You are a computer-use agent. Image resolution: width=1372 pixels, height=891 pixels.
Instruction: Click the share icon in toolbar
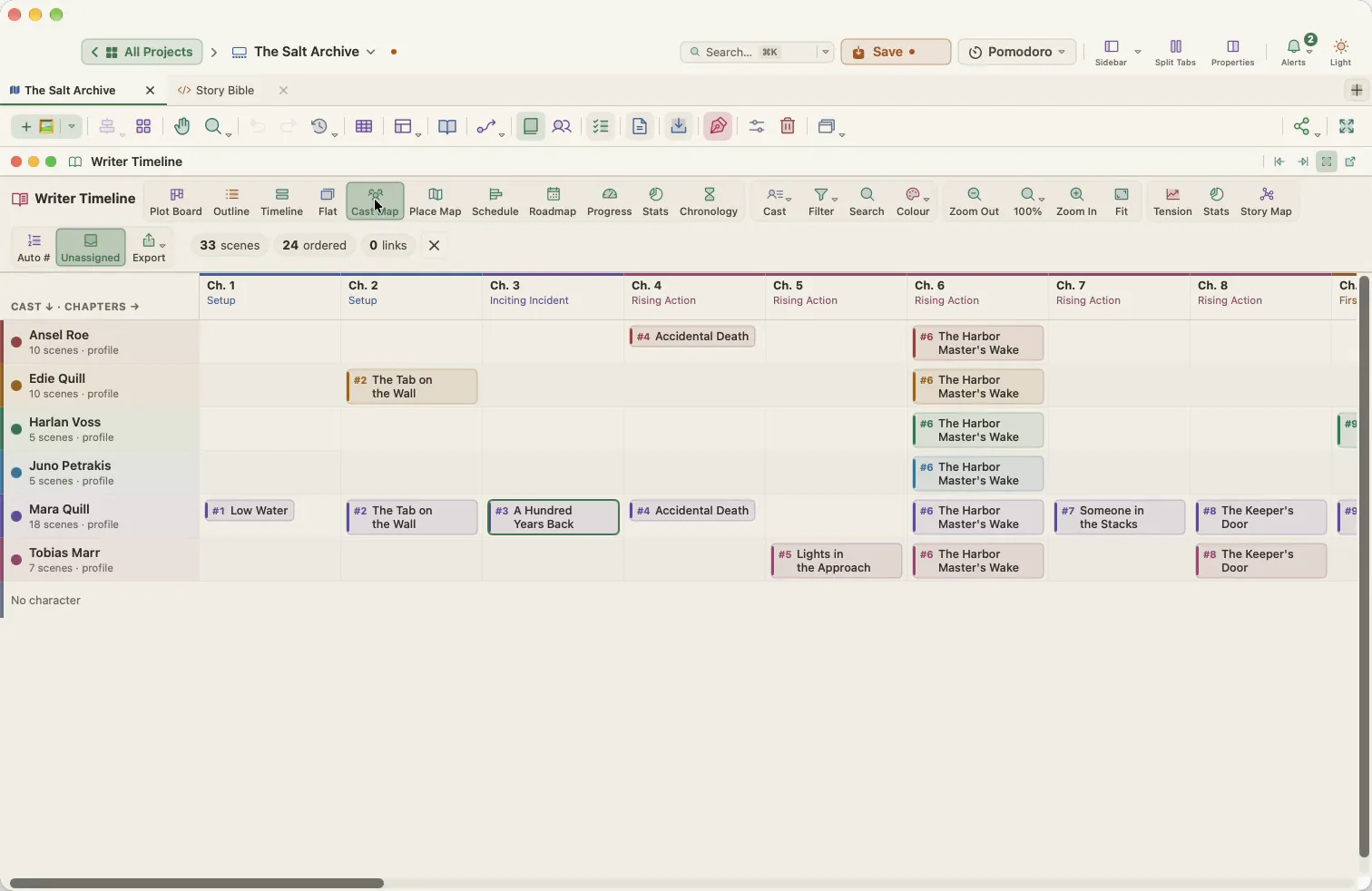[1303, 127]
